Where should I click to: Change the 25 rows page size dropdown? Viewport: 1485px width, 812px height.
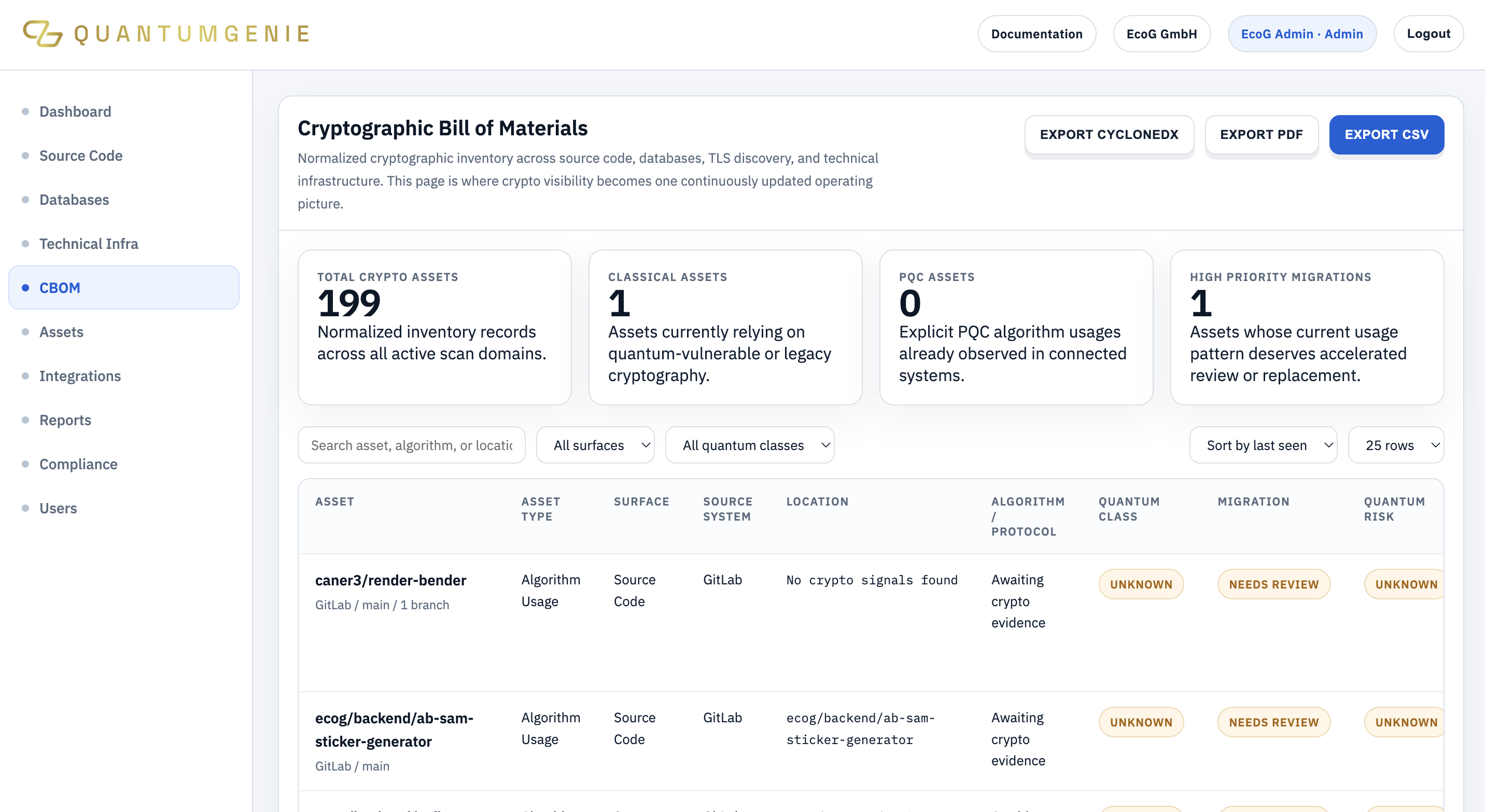1396,445
